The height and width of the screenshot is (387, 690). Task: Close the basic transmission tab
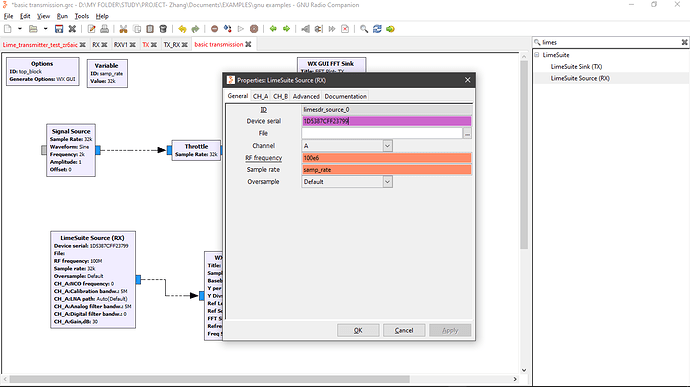click(248, 44)
